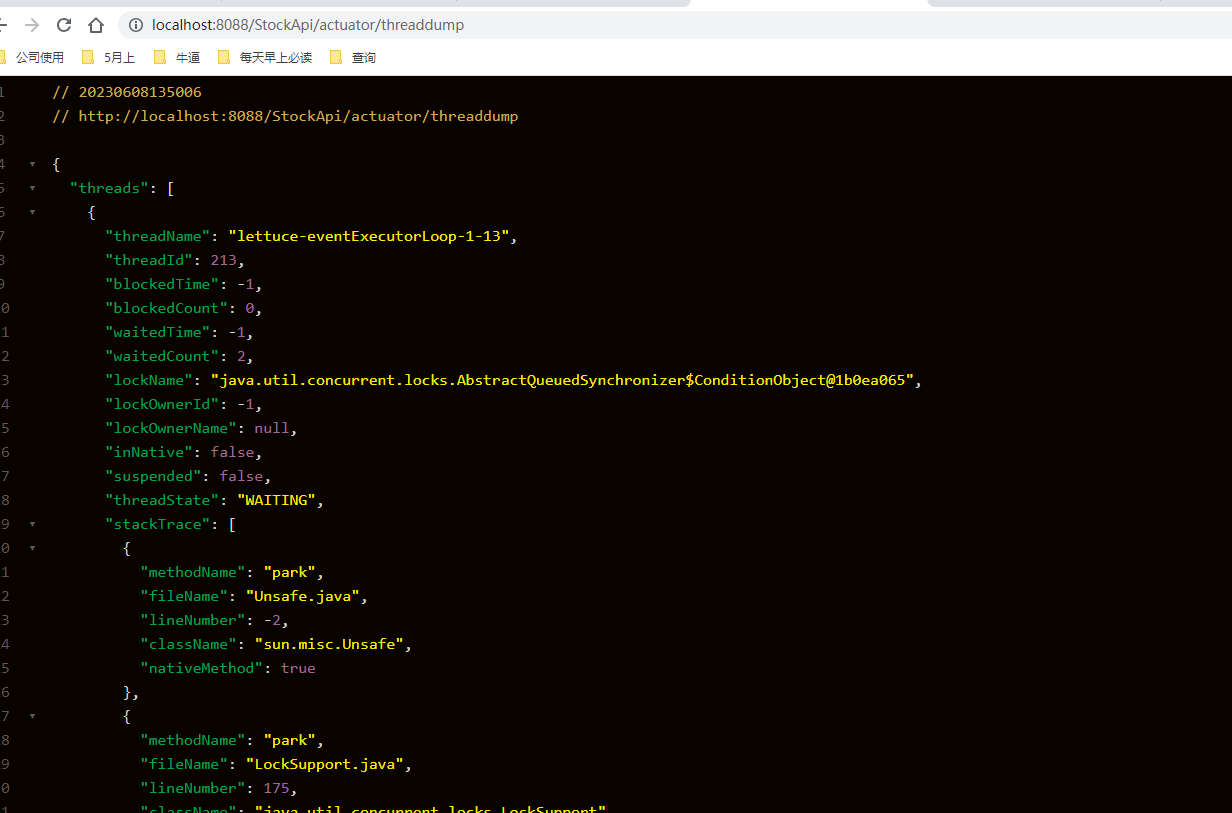Select the "waitedTime" key
The width and height of the screenshot is (1232, 813).
tap(158, 332)
